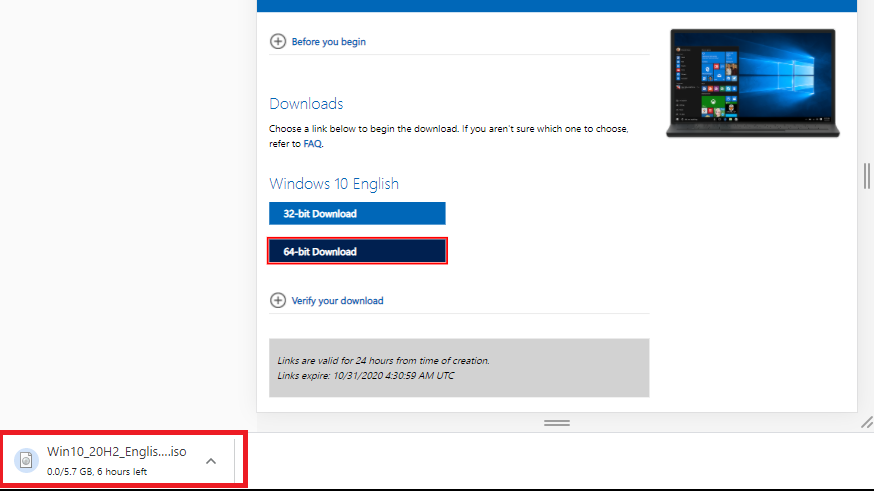874x491 pixels.
Task: Click the vertical scrollbar grip on right edge
Action: (x=867, y=176)
